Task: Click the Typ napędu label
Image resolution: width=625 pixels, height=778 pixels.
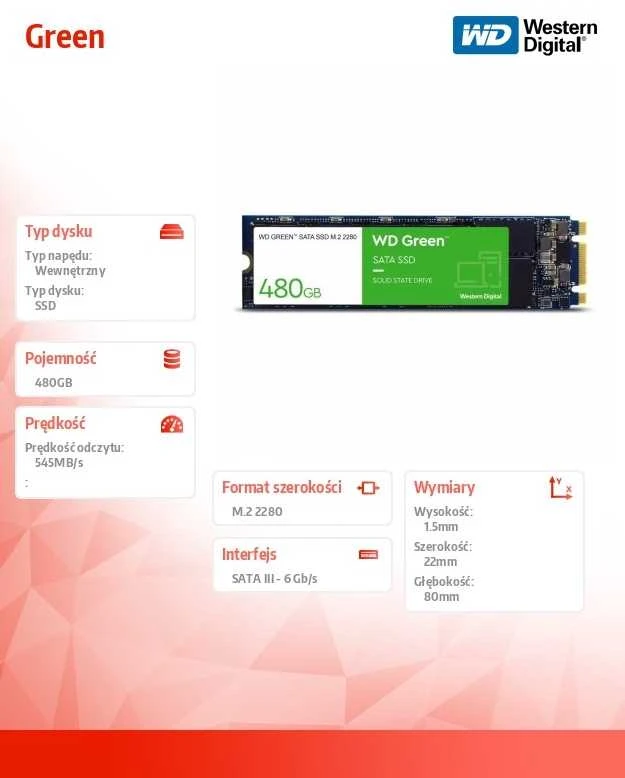Action: [x=59, y=256]
